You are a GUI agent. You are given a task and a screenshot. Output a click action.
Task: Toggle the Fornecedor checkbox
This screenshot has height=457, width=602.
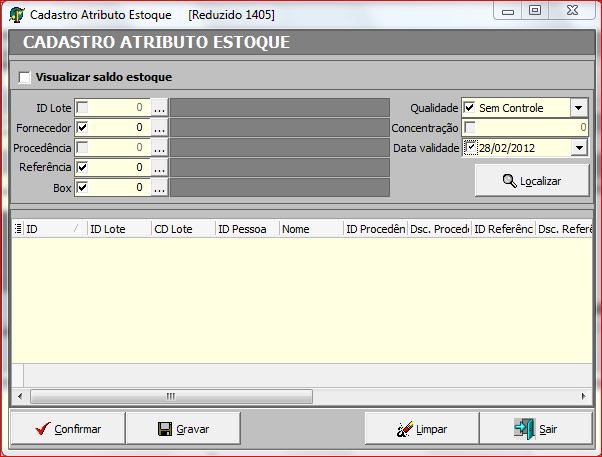83,128
